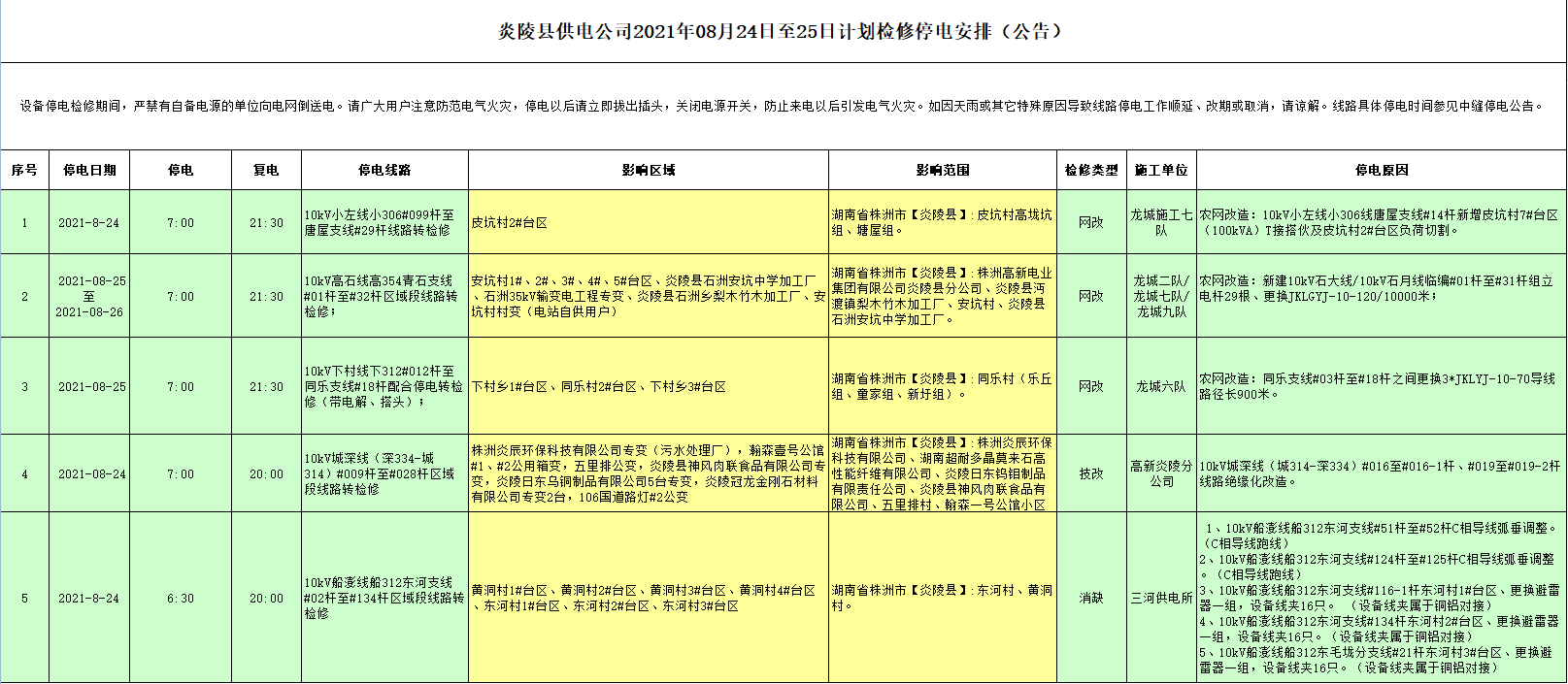Select the 三河供电所 construction unit cell

pyautogui.click(x=1161, y=599)
